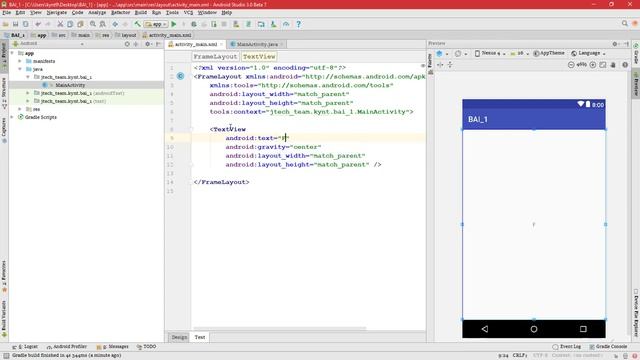640x360 pixels.
Task: Select MainActivity in project tree
Action: click(x=70, y=85)
